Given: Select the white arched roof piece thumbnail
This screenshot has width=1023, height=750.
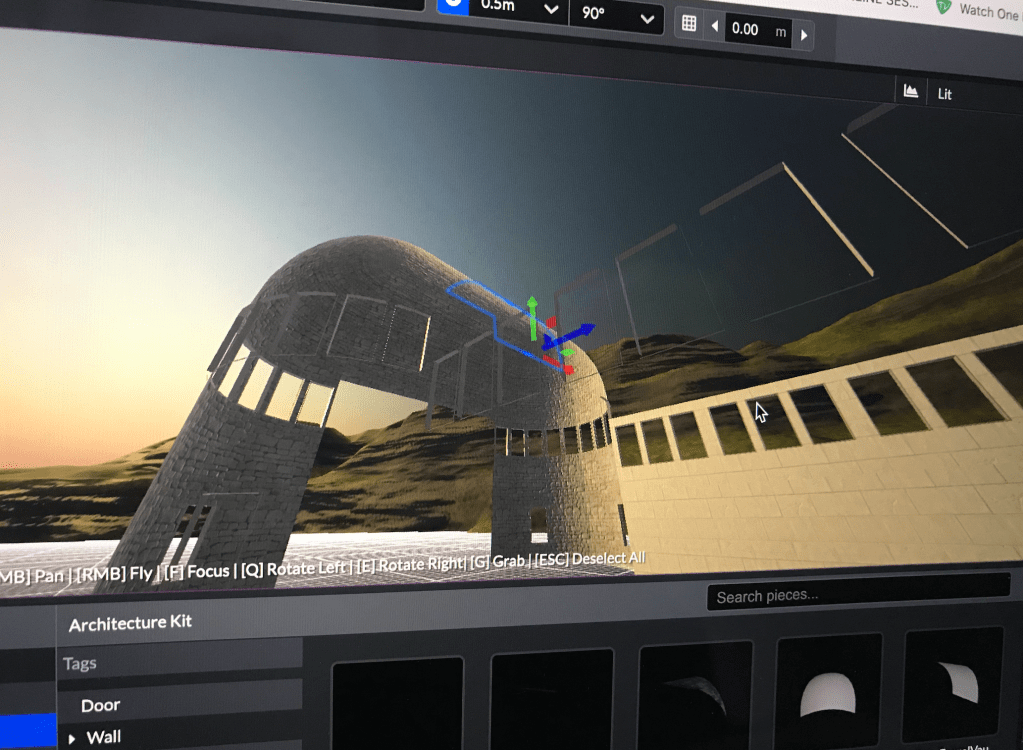Looking at the screenshot, I should 828,692.
